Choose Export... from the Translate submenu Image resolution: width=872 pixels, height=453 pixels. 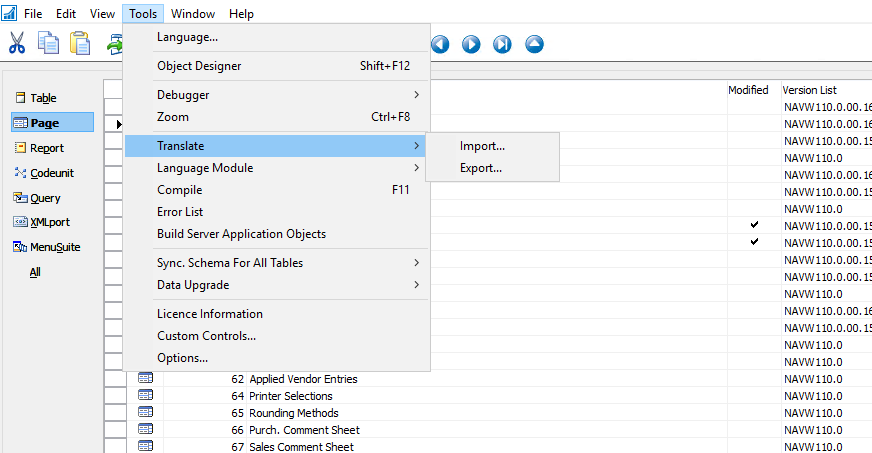click(481, 168)
